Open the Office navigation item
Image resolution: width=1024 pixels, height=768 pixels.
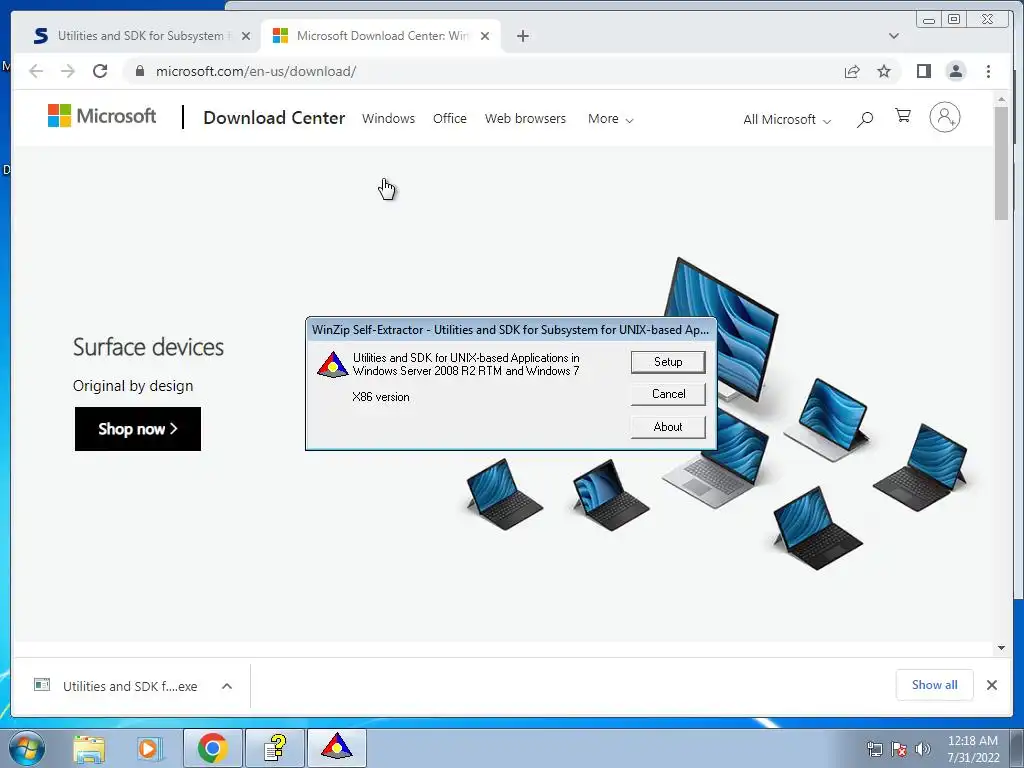click(449, 119)
